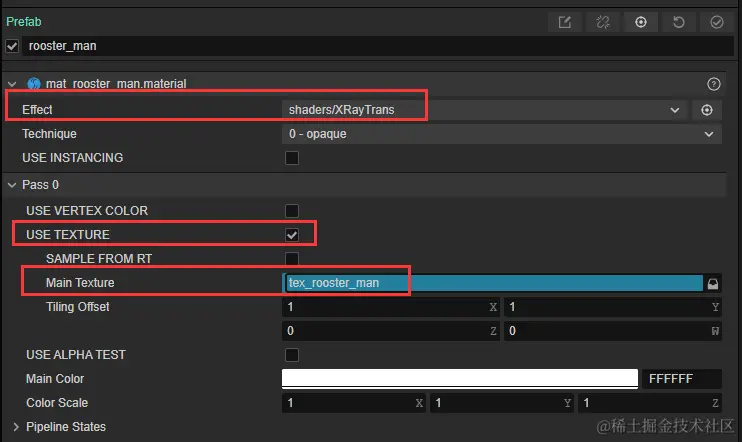Screen dimensions: 742x442
Task: Collapse the Pass 0 section
Action: [12, 185]
